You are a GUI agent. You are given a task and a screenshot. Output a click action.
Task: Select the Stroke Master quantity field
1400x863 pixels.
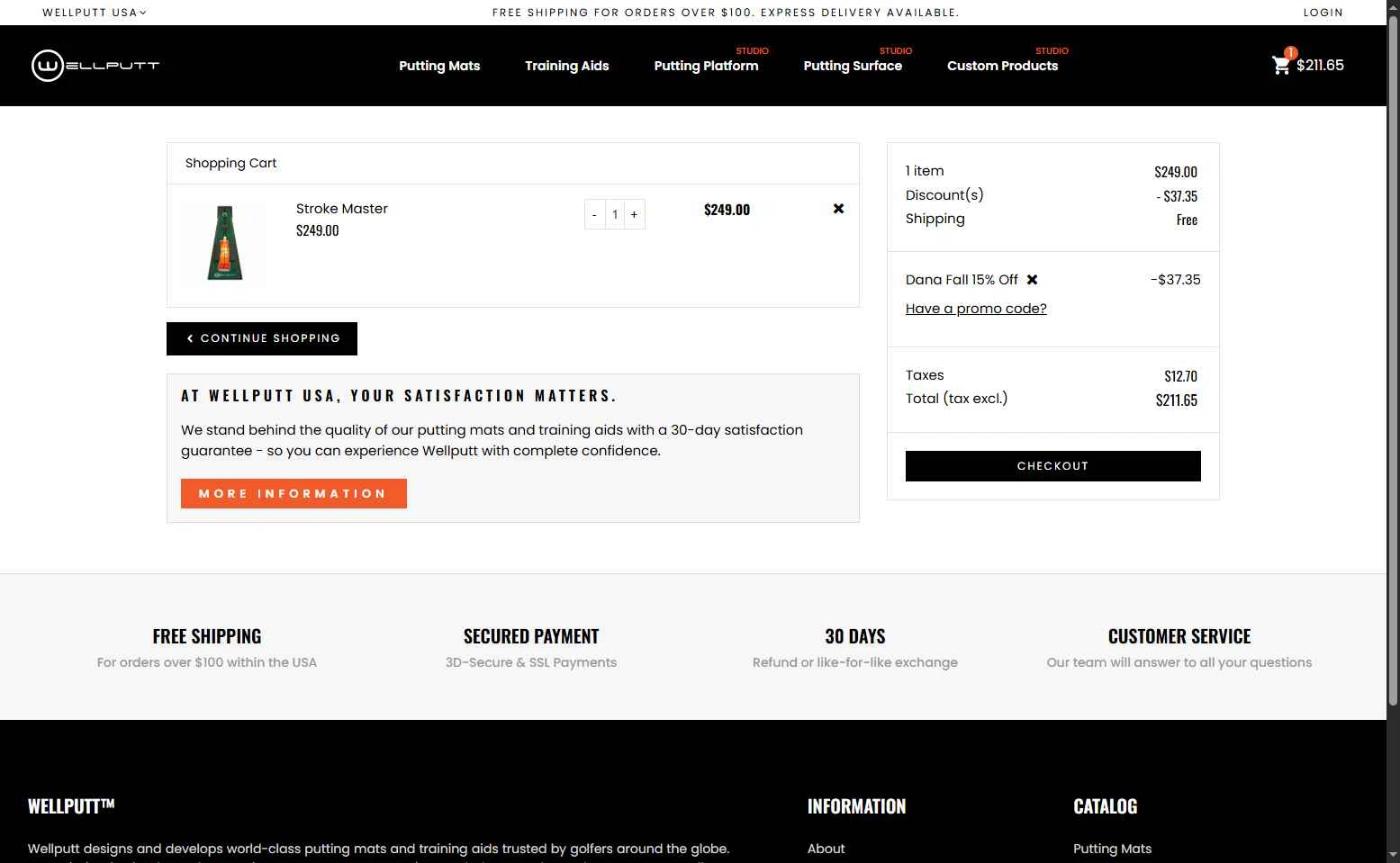click(615, 214)
